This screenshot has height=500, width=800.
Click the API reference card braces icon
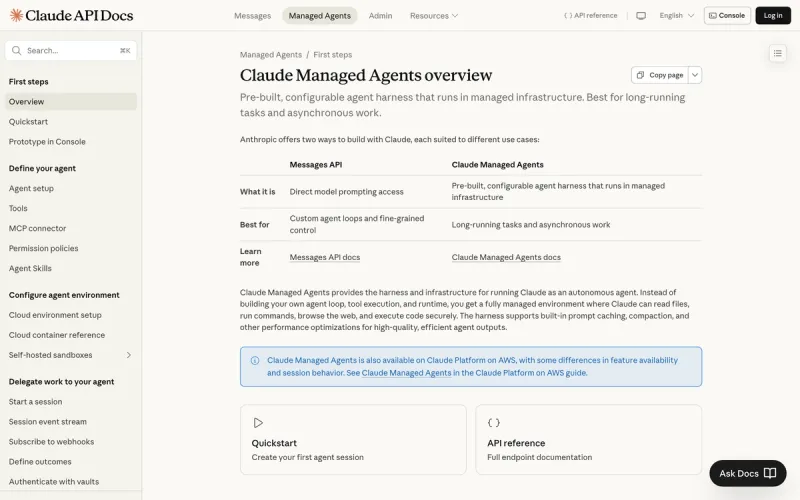tap(493, 422)
